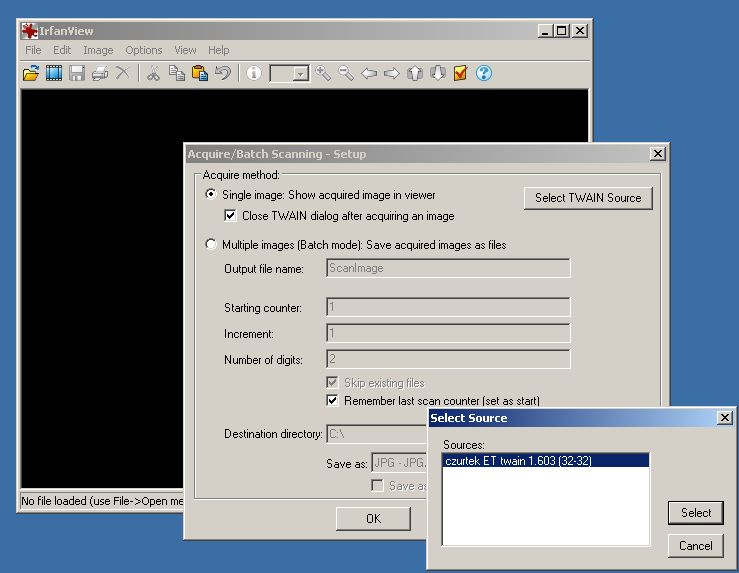Open the Slideshow filmstrip icon
739x573 pixels.
pos(54,74)
